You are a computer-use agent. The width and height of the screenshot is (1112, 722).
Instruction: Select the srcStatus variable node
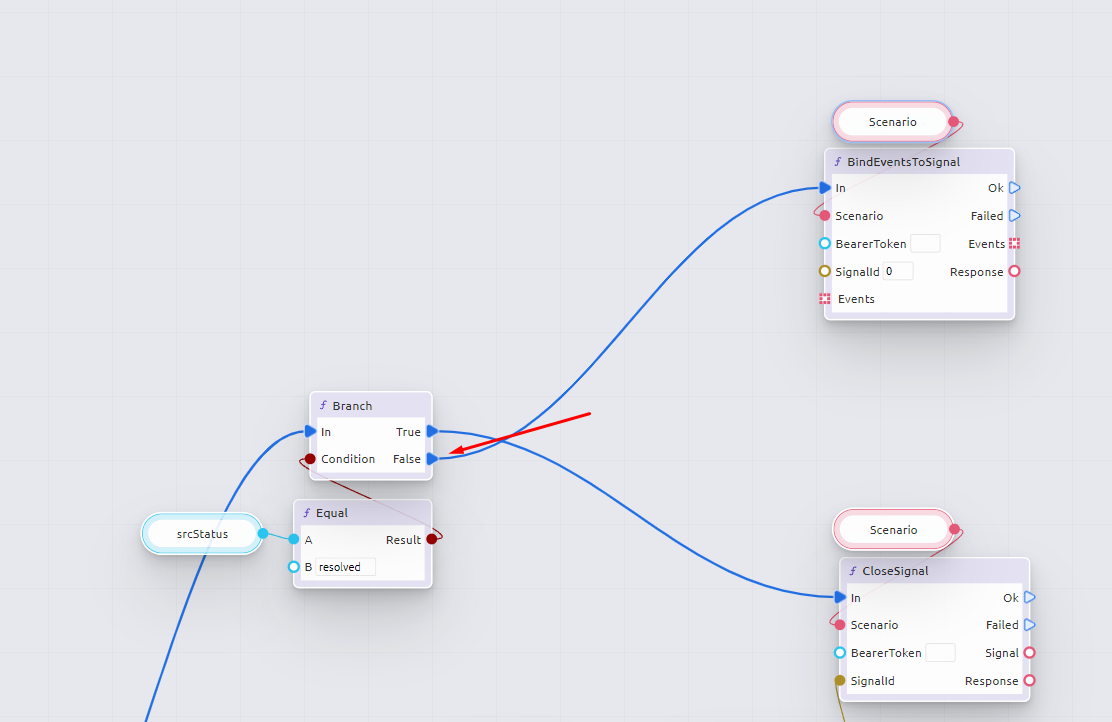pos(202,534)
